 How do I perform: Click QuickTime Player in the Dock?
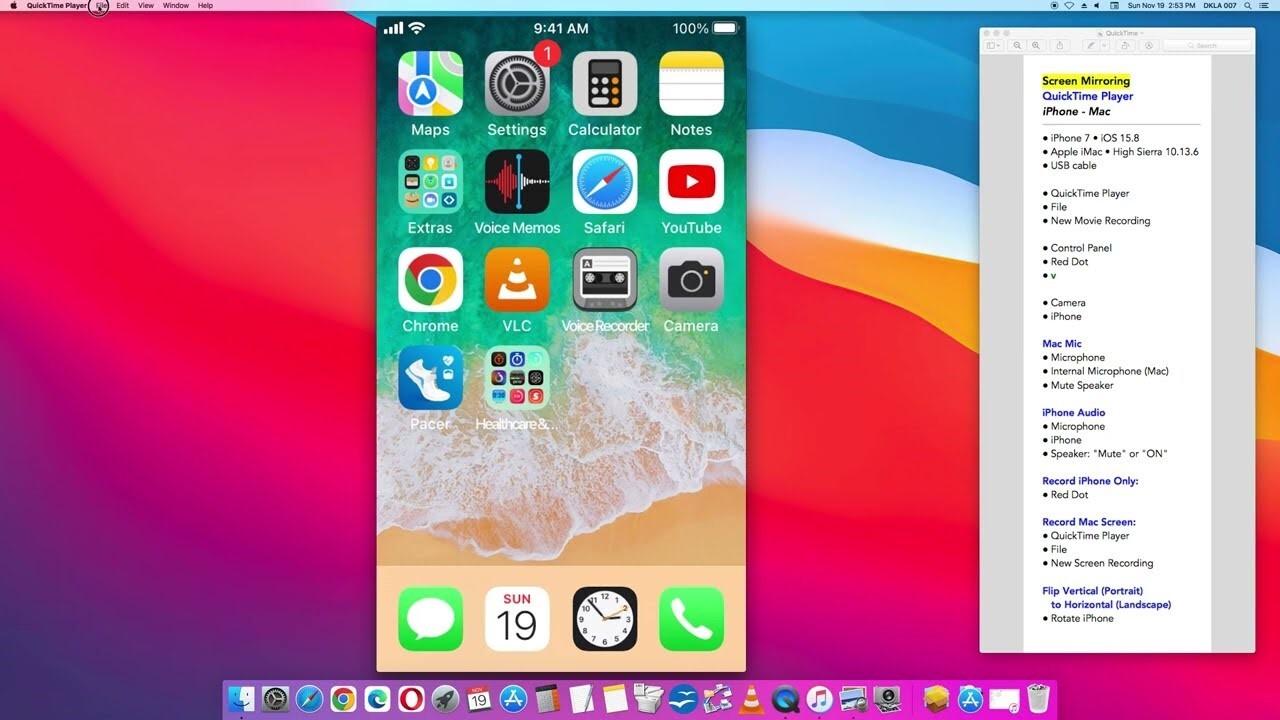pyautogui.click(x=786, y=699)
